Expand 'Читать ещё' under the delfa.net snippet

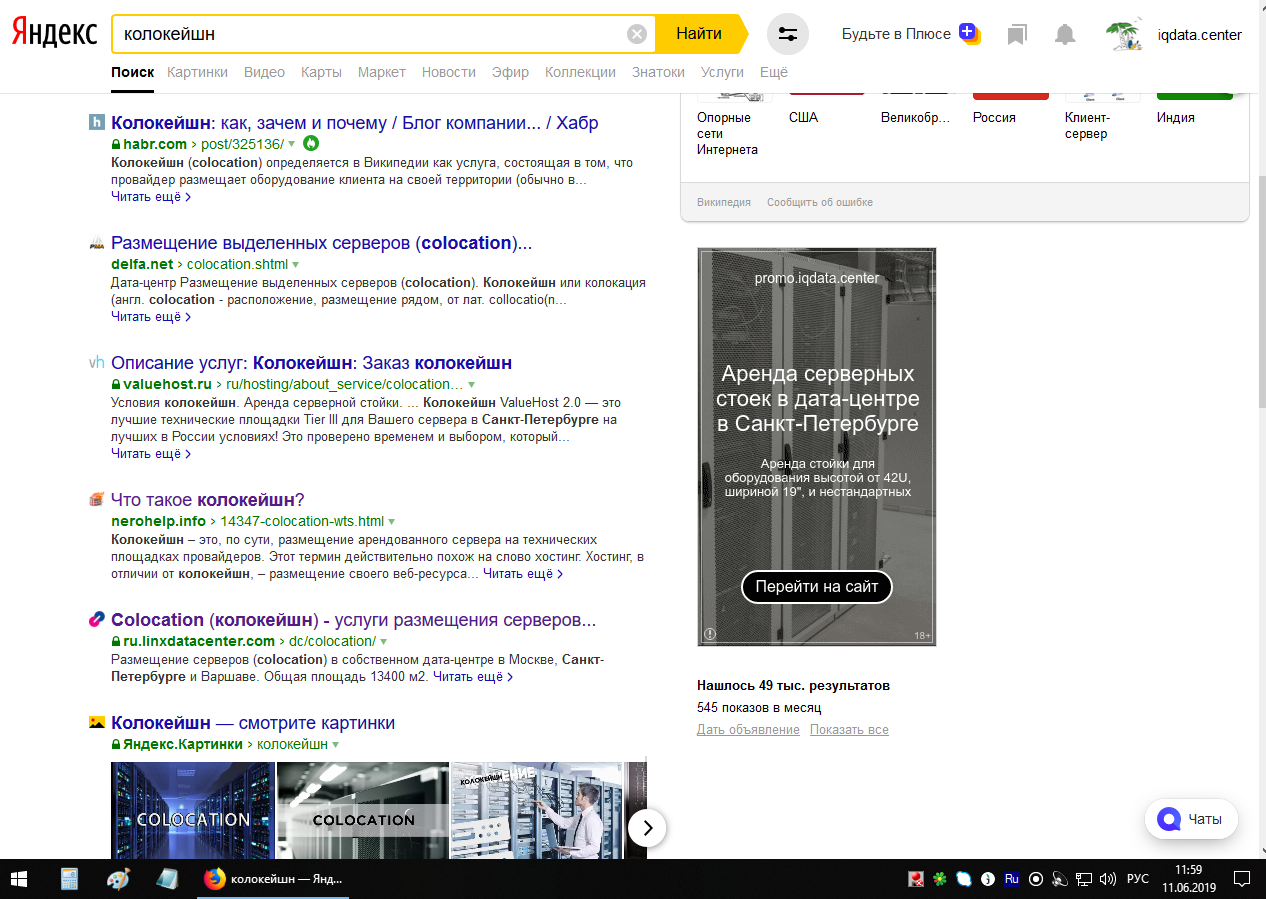151,317
